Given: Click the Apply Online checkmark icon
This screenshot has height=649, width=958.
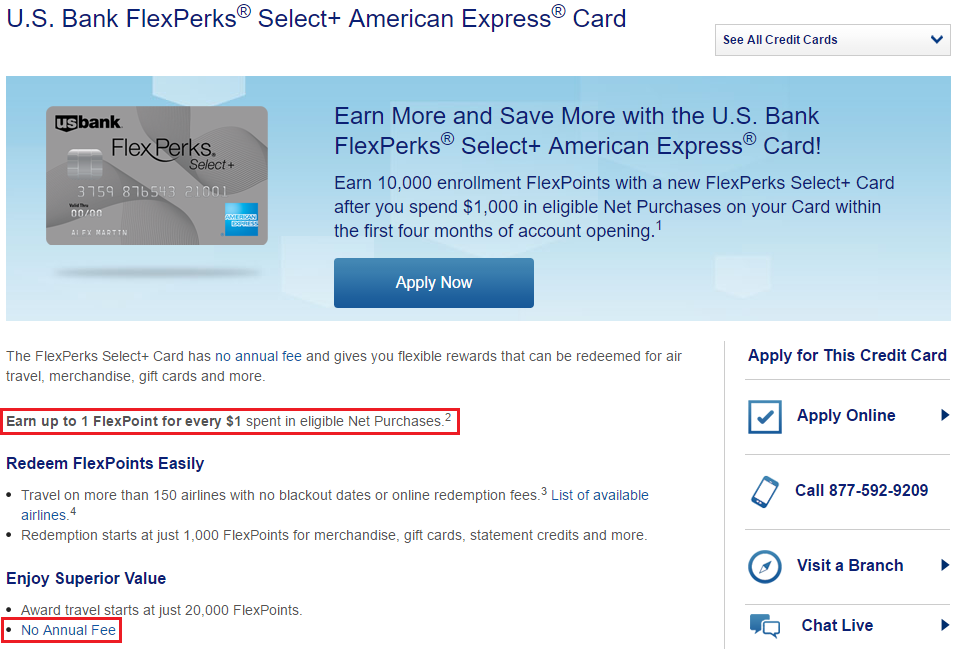Looking at the screenshot, I should point(765,416).
